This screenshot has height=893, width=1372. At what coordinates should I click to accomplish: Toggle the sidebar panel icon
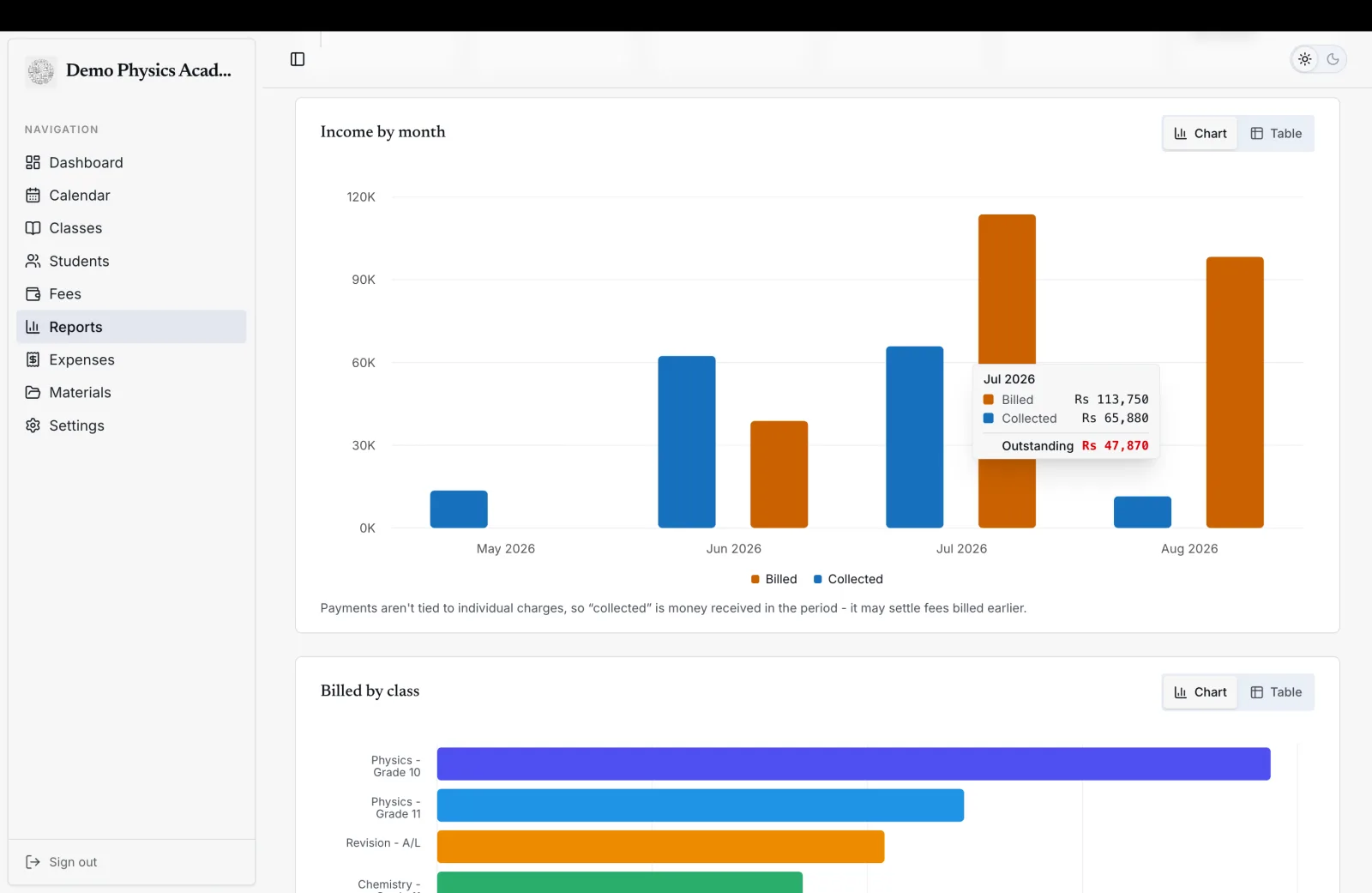point(298,59)
